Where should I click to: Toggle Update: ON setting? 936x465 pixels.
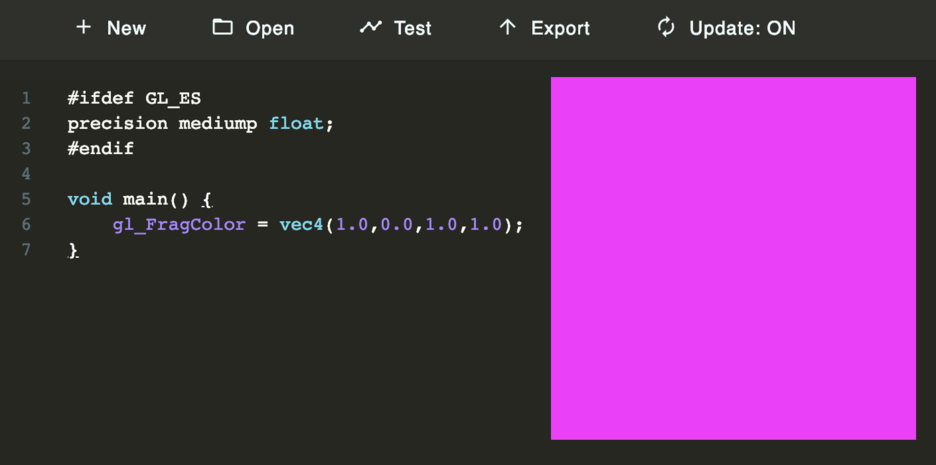point(742,28)
